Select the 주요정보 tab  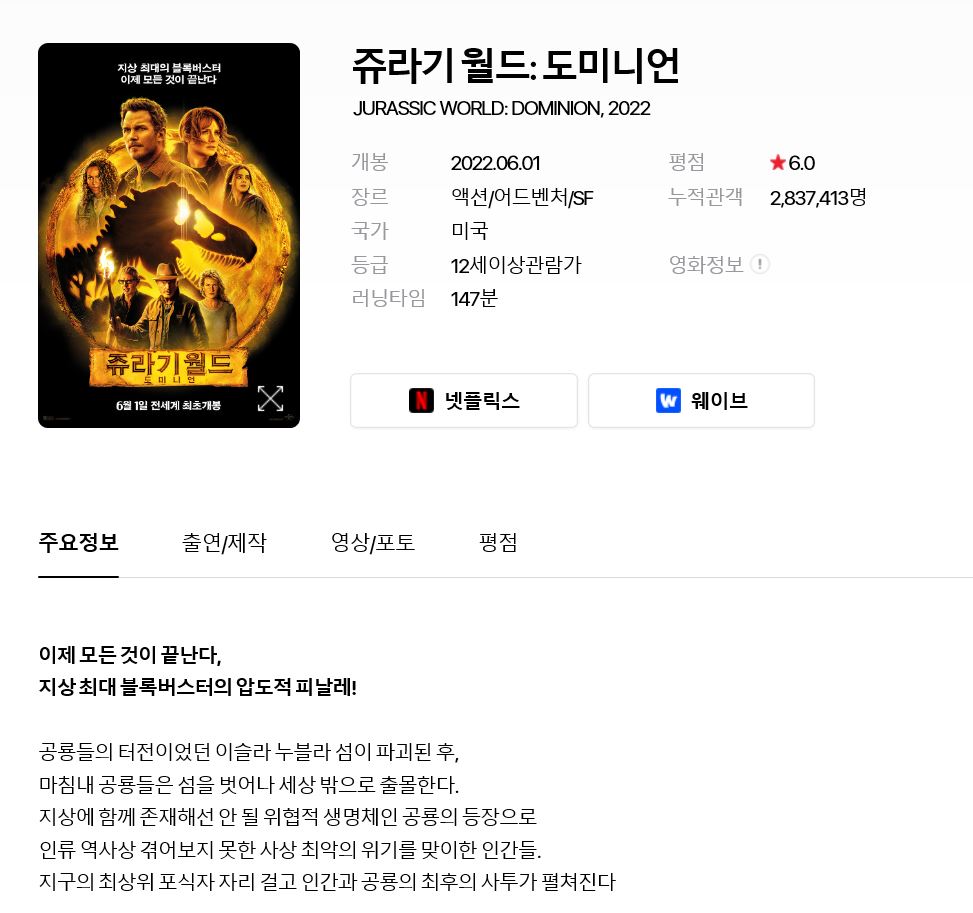pyautogui.click(x=78, y=542)
